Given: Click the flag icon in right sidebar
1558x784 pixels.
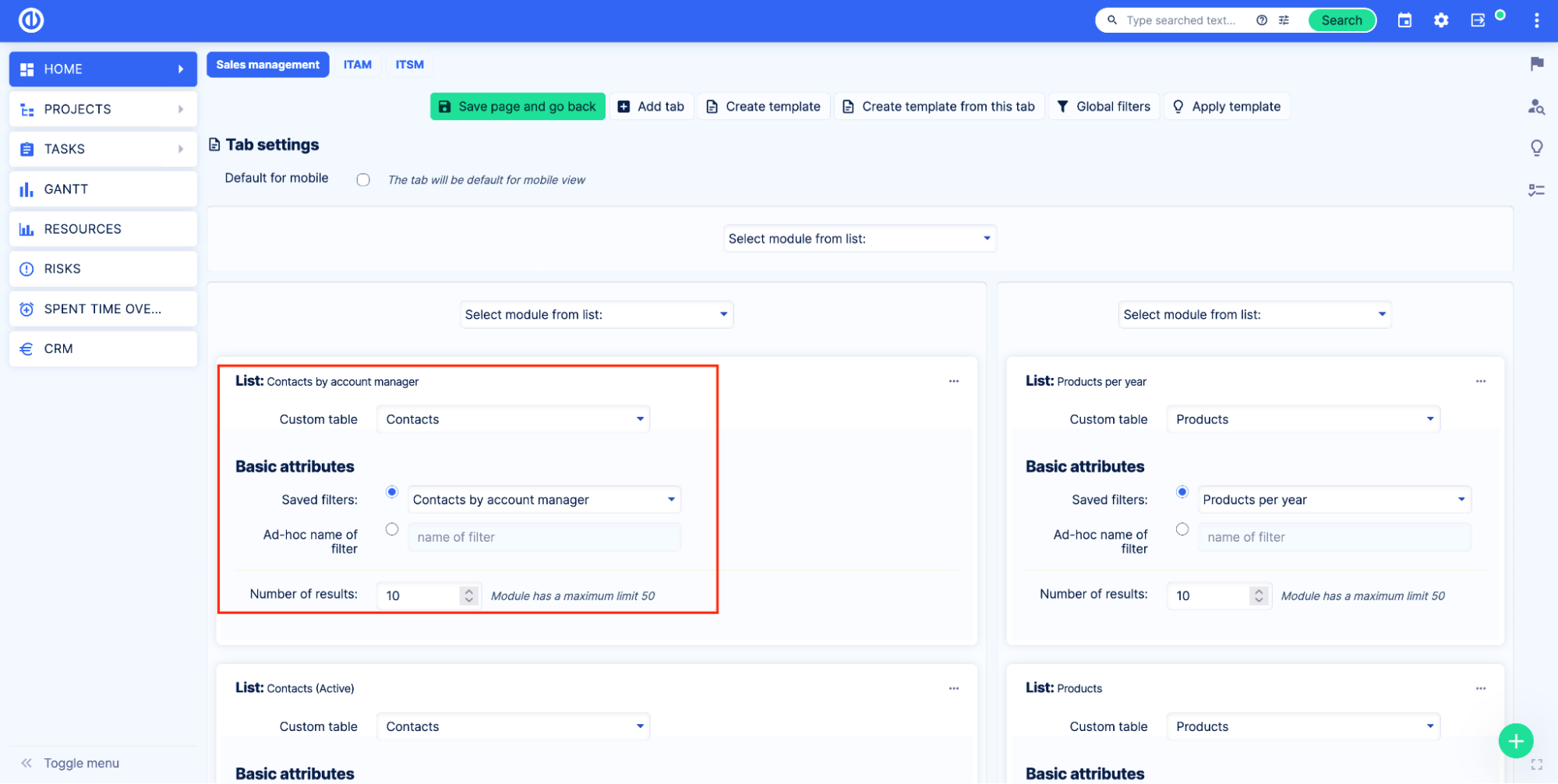Looking at the screenshot, I should [1536, 64].
